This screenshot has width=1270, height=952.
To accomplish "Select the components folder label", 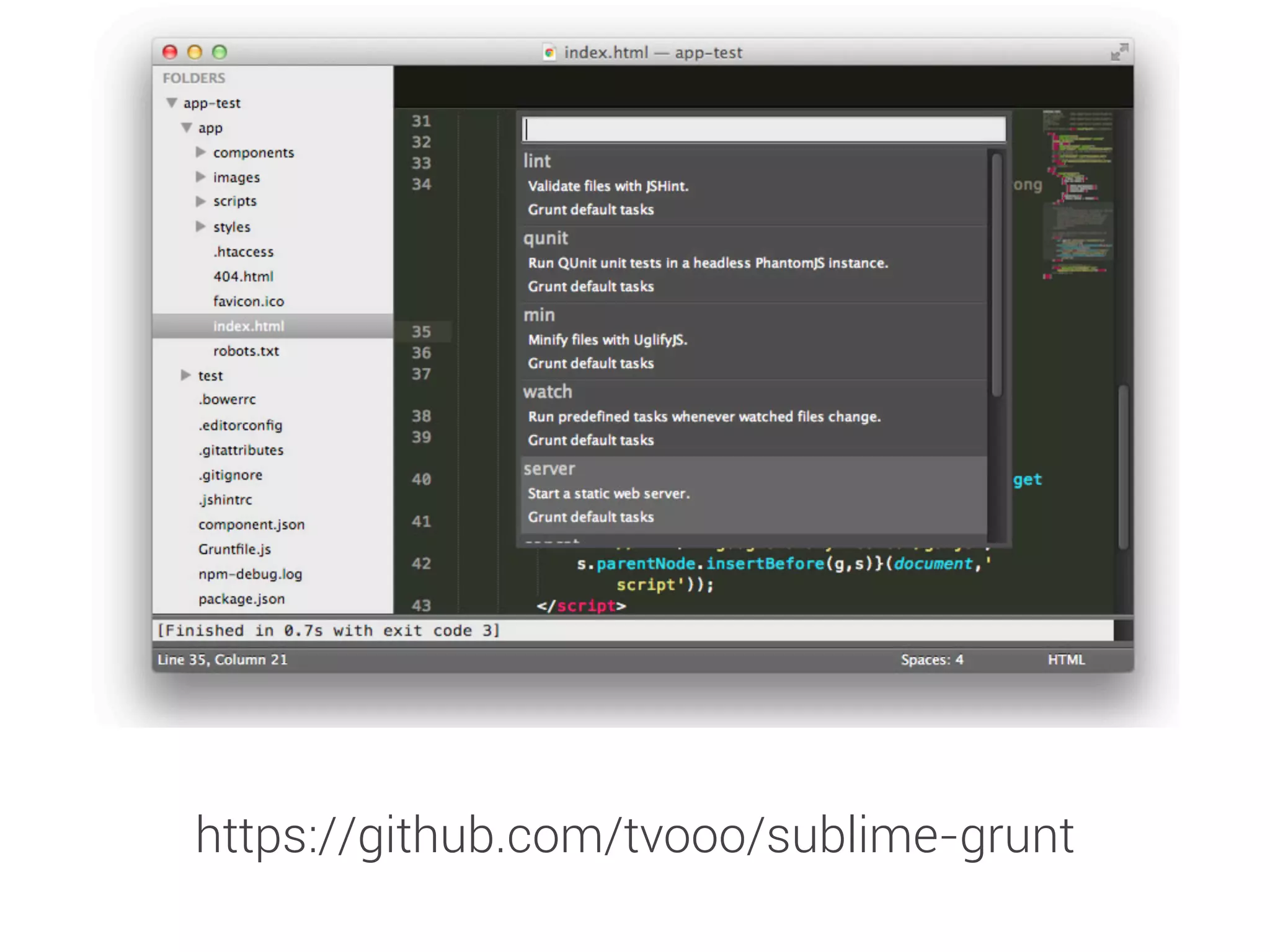I will tap(254, 152).
